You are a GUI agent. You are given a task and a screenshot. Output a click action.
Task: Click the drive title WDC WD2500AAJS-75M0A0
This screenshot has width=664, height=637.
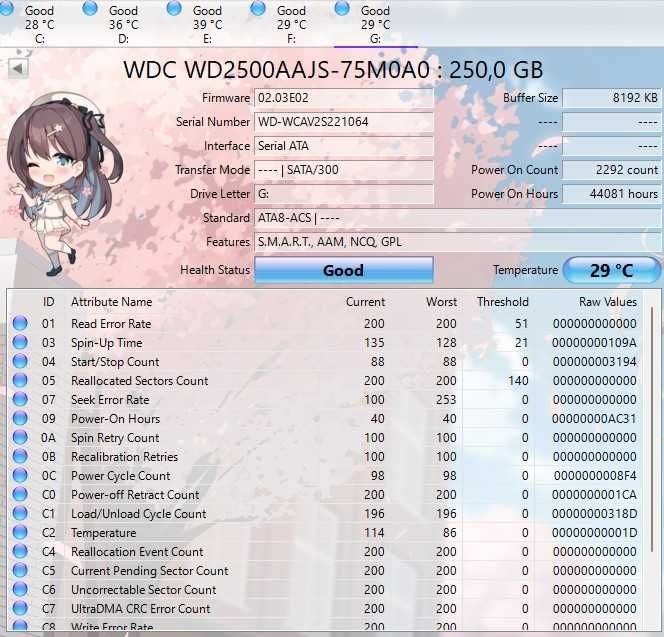(x=277, y=69)
